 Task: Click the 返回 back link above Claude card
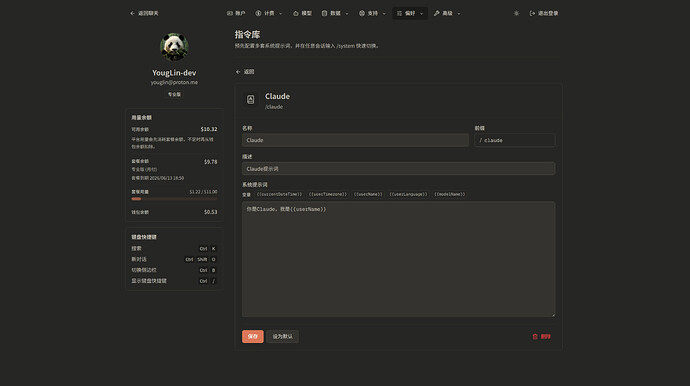[x=245, y=72]
